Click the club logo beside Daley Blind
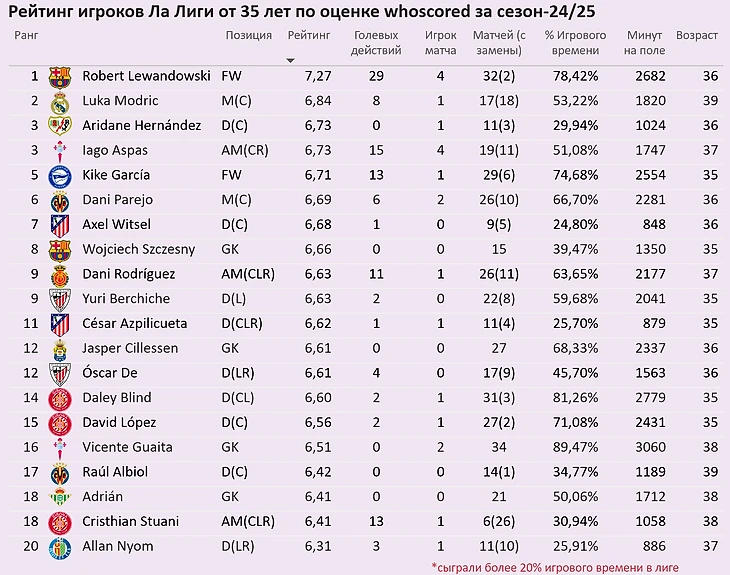Screen dimensions: 730x575 (x=60, y=398)
